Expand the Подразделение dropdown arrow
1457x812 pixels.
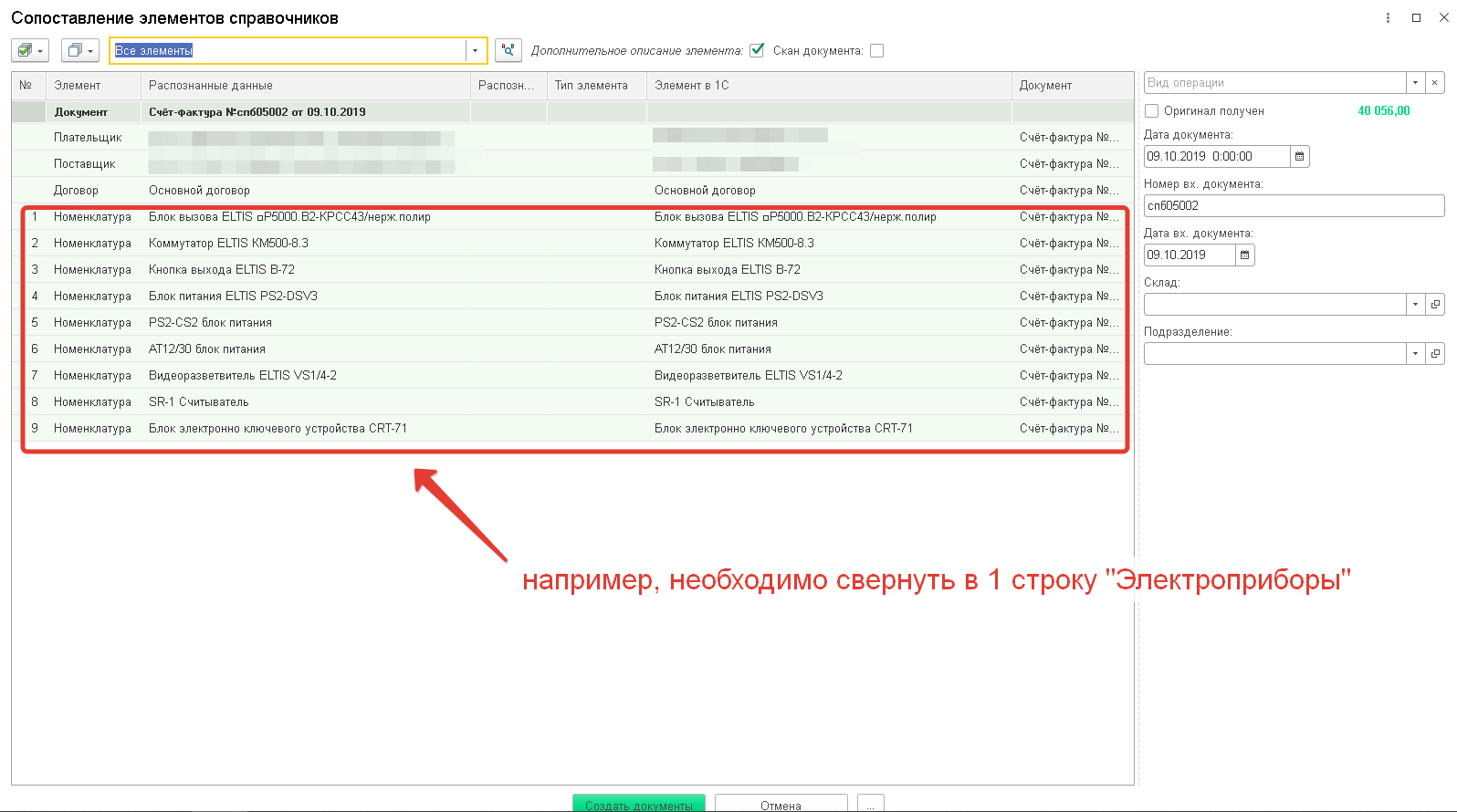pos(1415,354)
